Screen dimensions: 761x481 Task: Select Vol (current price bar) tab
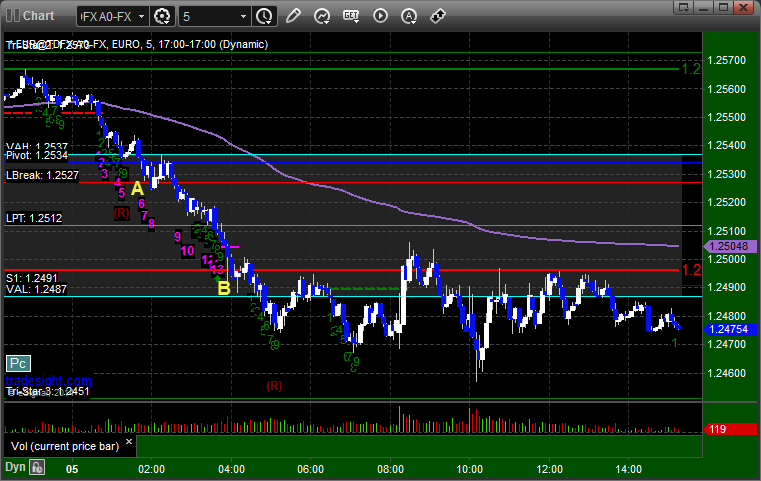64,445
